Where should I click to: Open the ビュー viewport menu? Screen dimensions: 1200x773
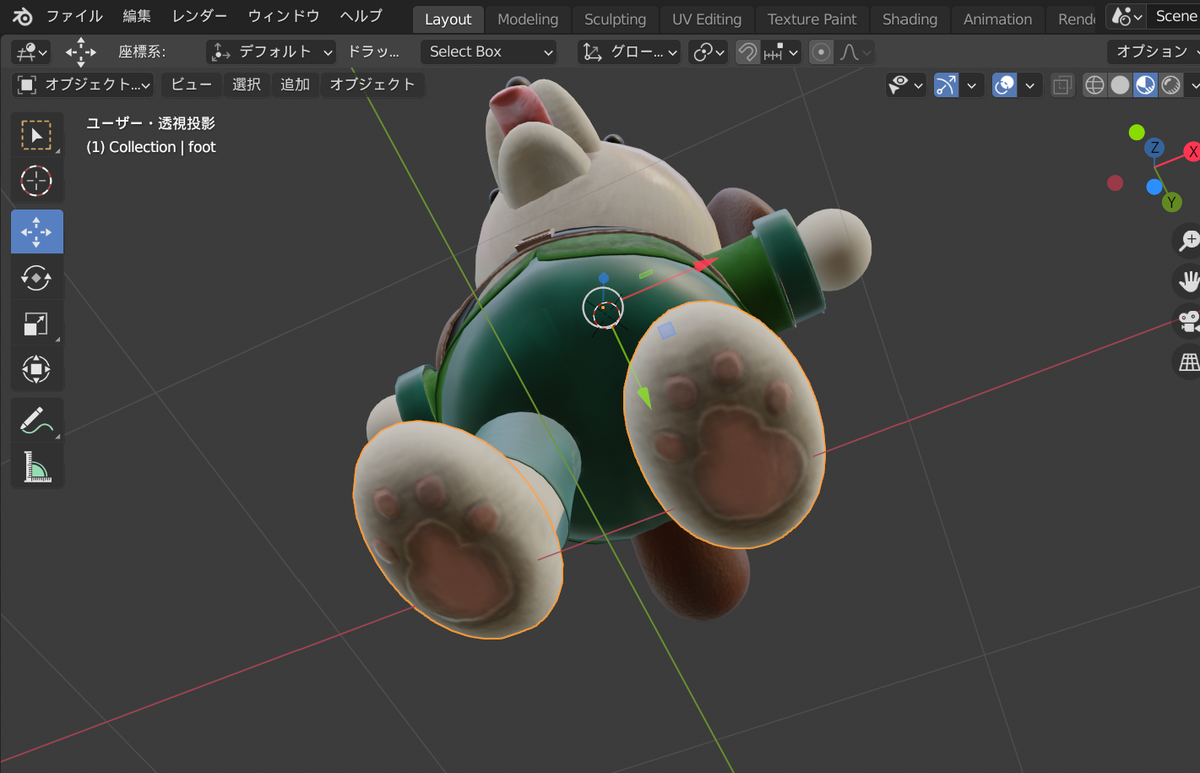[x=191, y=85]
